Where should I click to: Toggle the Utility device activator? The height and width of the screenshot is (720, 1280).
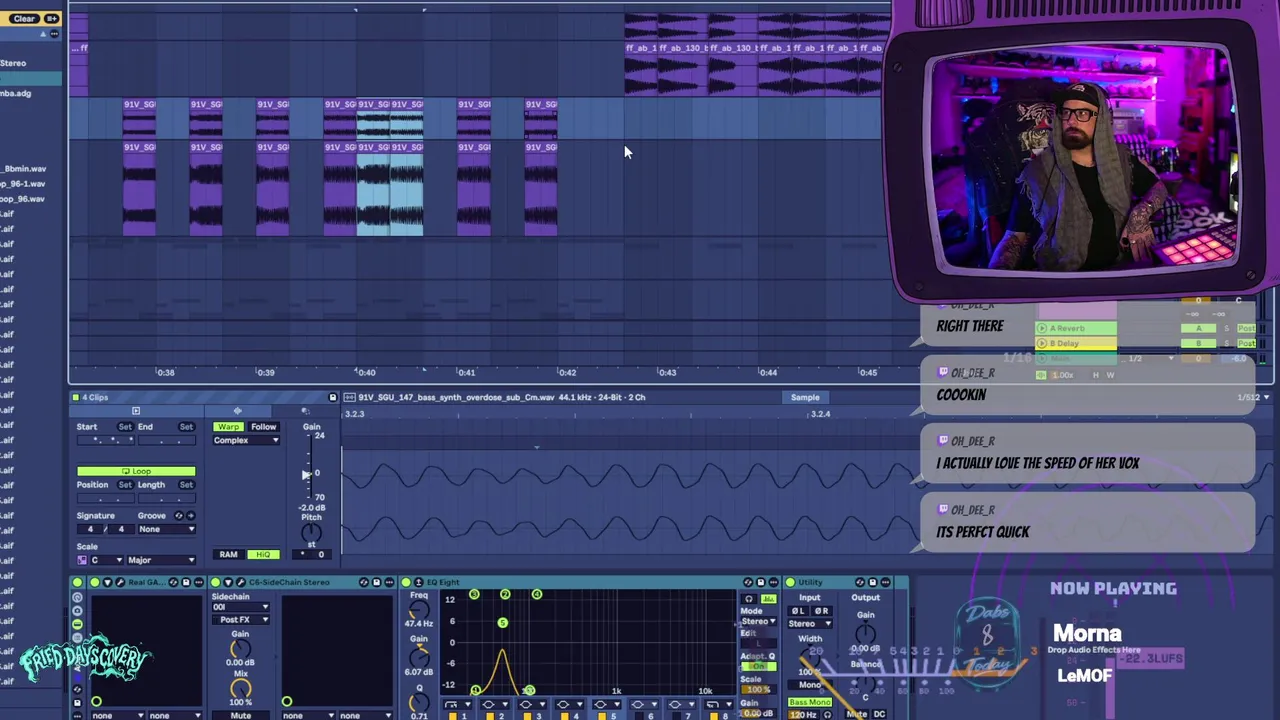[x=790, y=582]
